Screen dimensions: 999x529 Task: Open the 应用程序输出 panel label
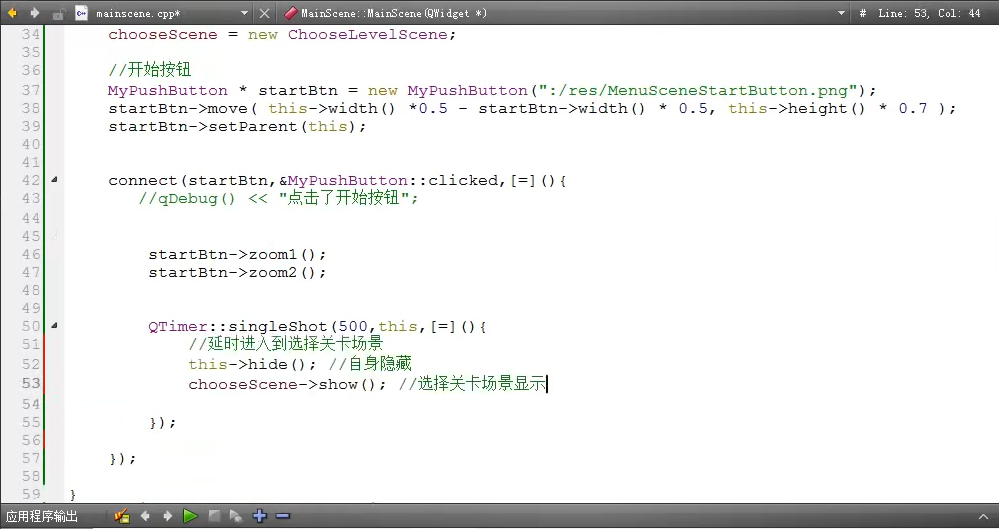click(x=42, y=516)
